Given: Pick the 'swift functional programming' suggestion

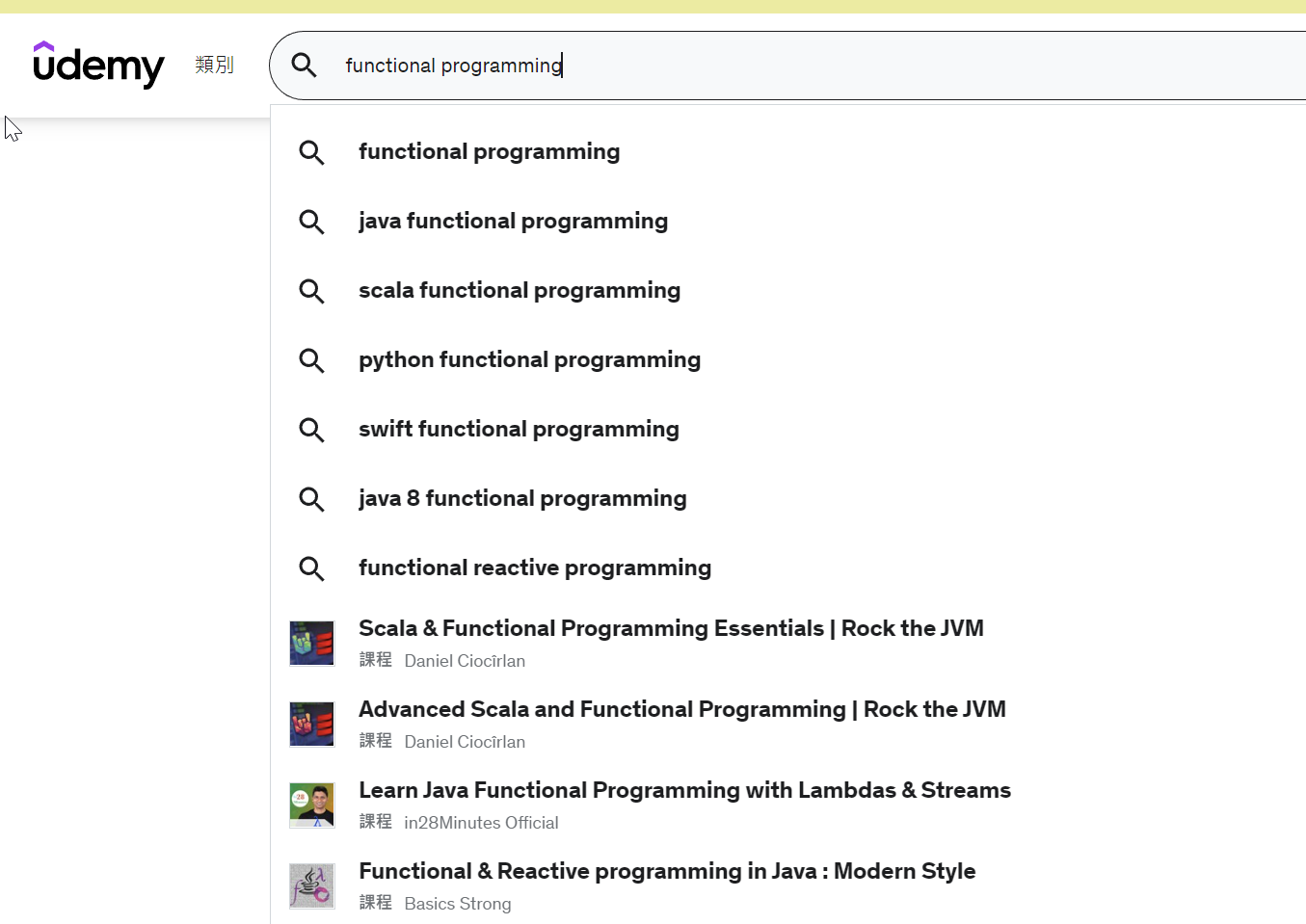Looking at the screenshot, I should tap(519, 430).
